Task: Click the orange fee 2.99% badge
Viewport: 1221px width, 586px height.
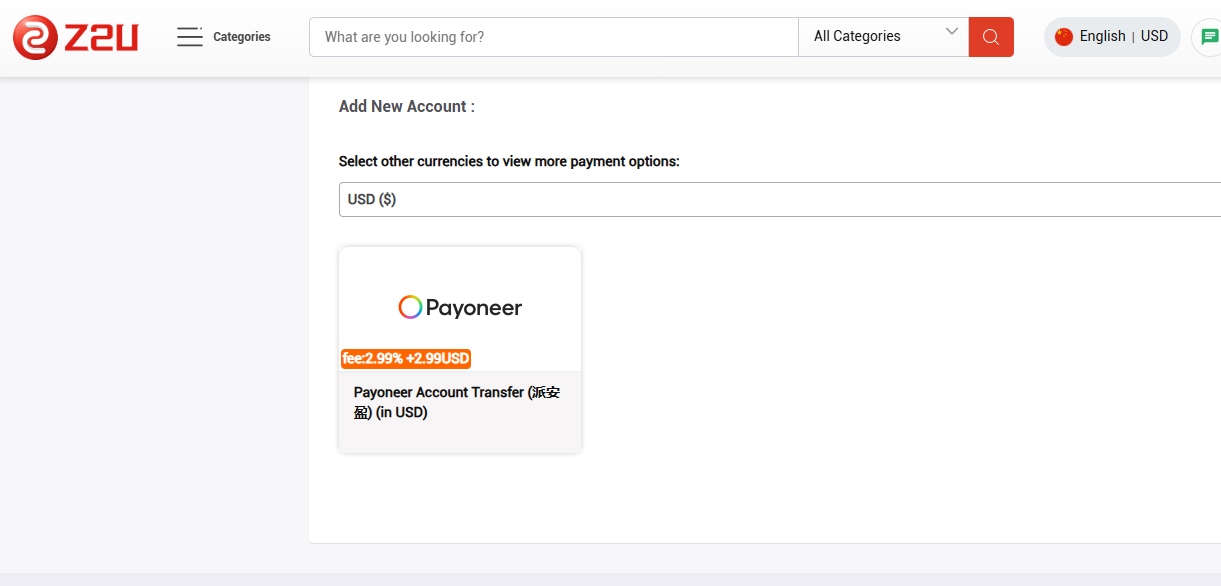Action: [406, 358]
